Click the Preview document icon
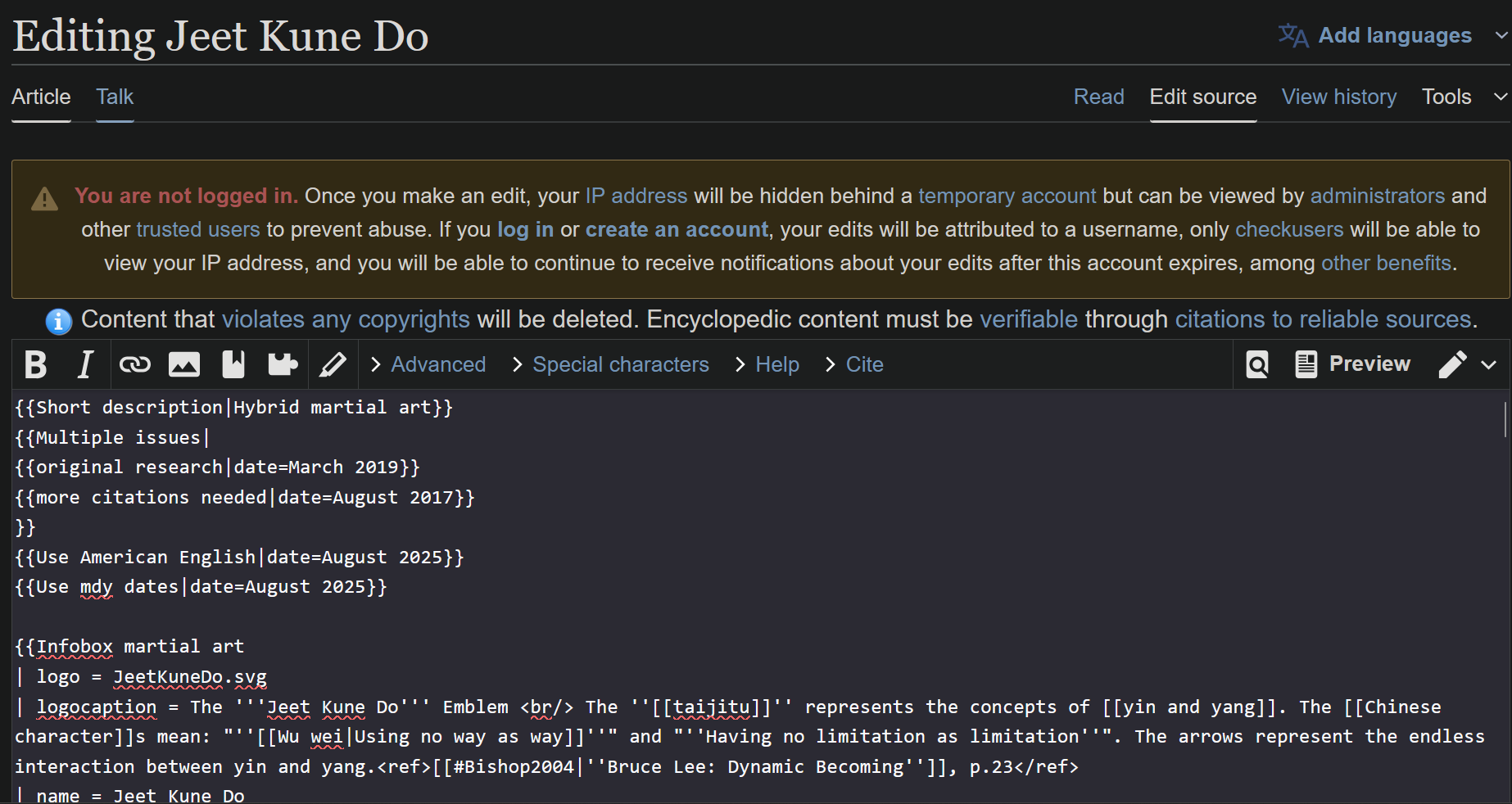 point(1306,364)
